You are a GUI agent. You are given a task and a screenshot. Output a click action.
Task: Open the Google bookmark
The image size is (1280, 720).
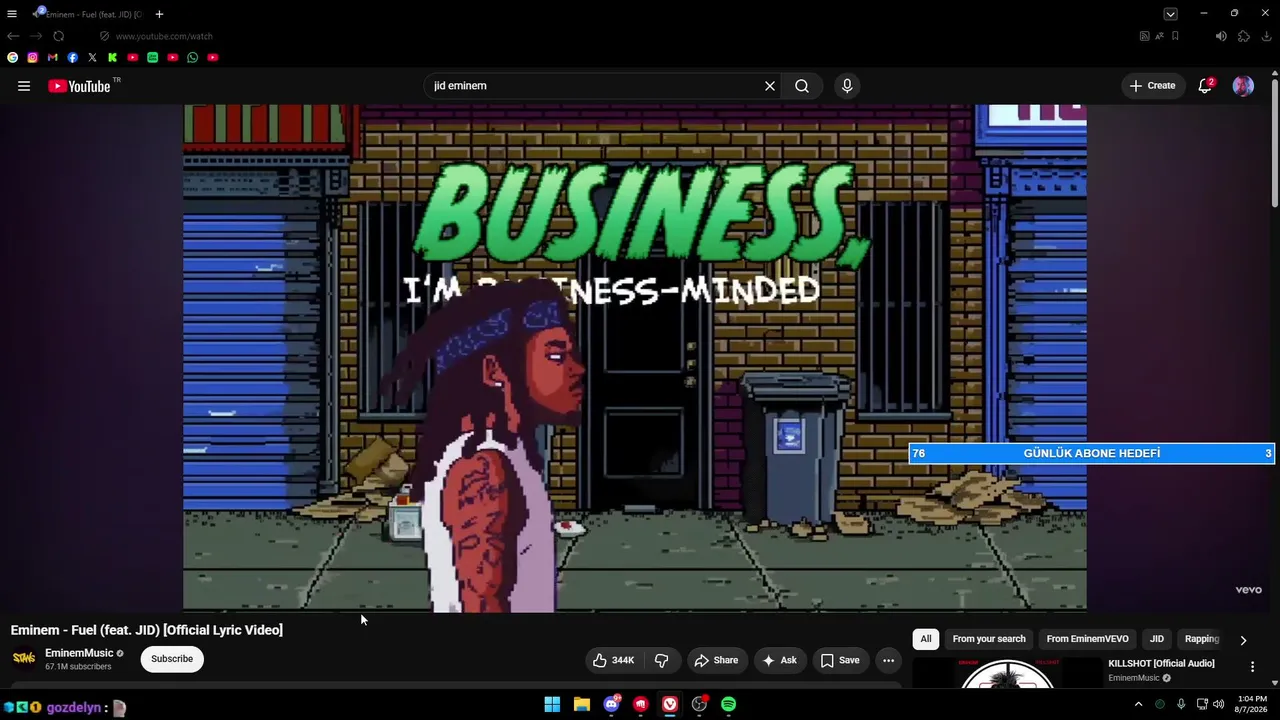coord(13,58)
